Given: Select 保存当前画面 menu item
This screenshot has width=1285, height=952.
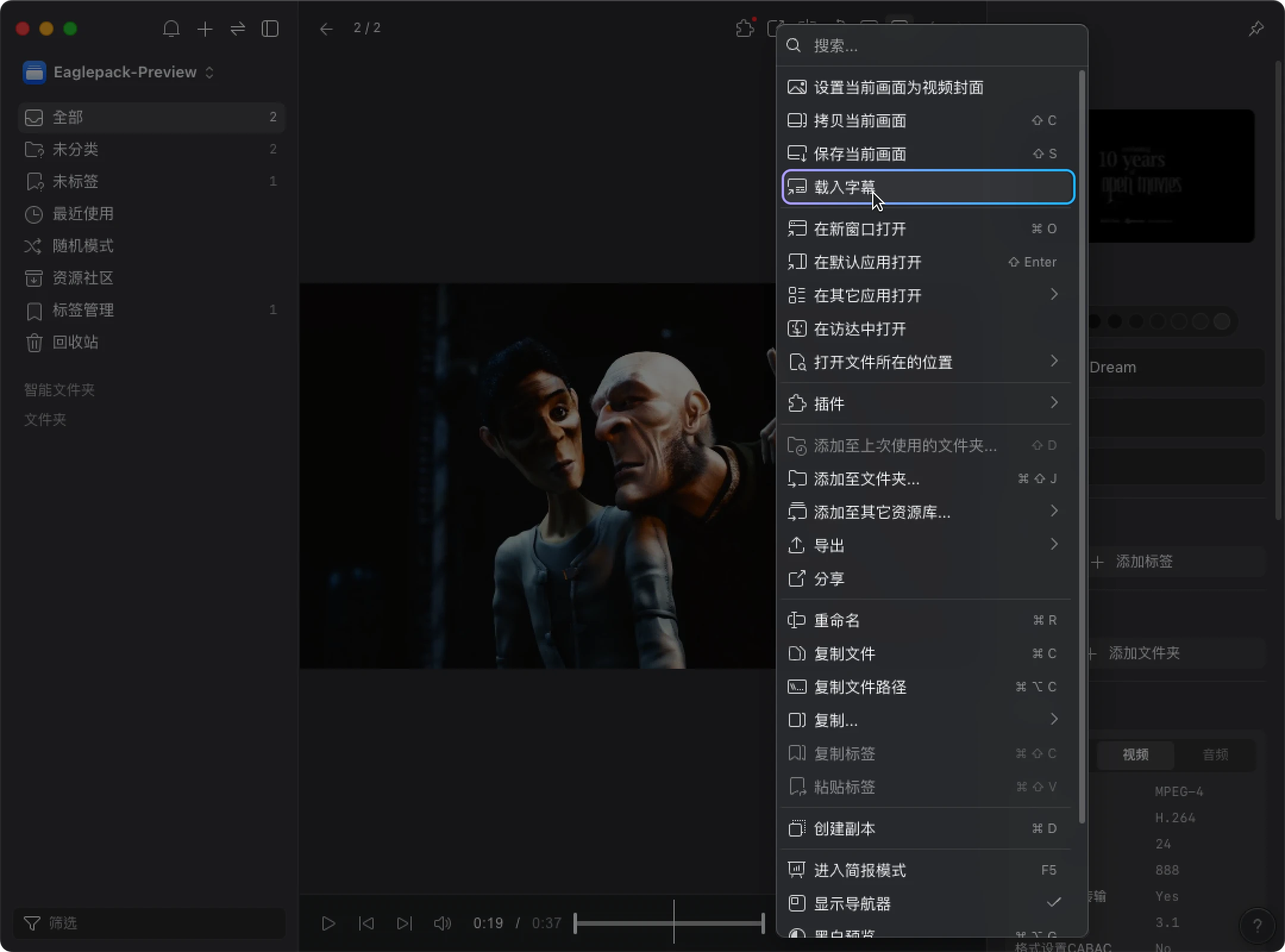Looking at the screenshot, I should (928, 154).
